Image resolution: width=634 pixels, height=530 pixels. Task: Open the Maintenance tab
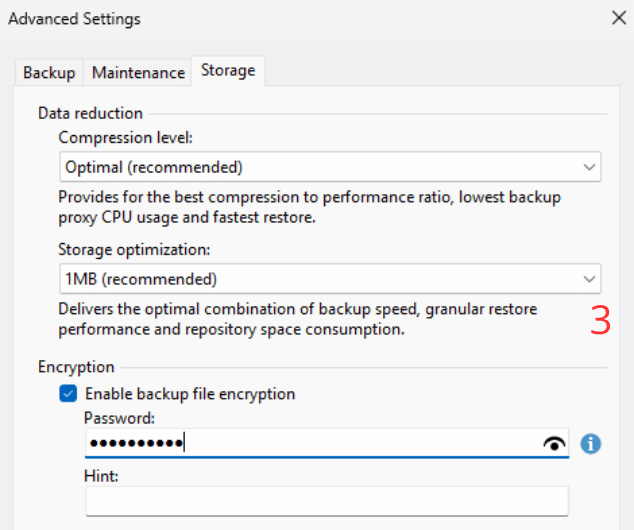(138, 73)
